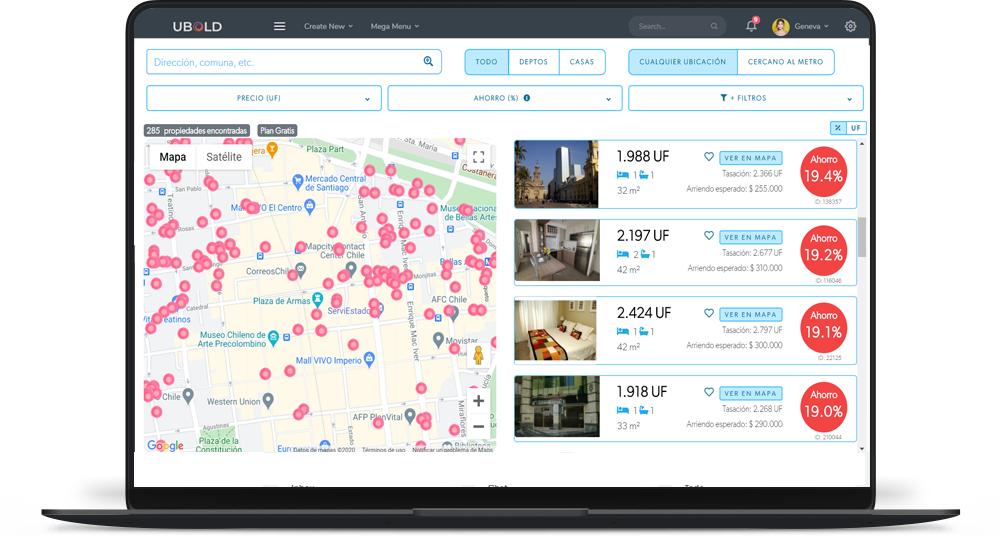Open the 2.424 UF property photo

[555, 330]
